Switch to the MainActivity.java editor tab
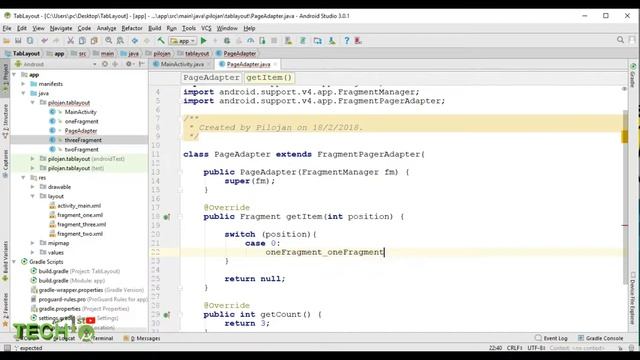Viewport: 640px width, 360px height. click(182, 64)
